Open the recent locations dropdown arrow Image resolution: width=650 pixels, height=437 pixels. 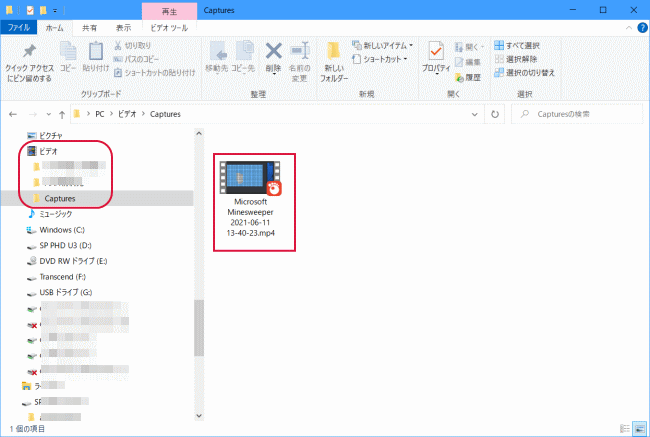[49, 114]
